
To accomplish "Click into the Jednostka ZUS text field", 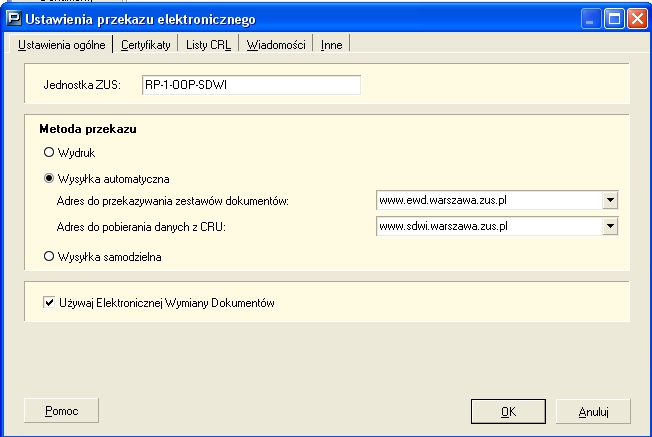I will click(249, 85).
